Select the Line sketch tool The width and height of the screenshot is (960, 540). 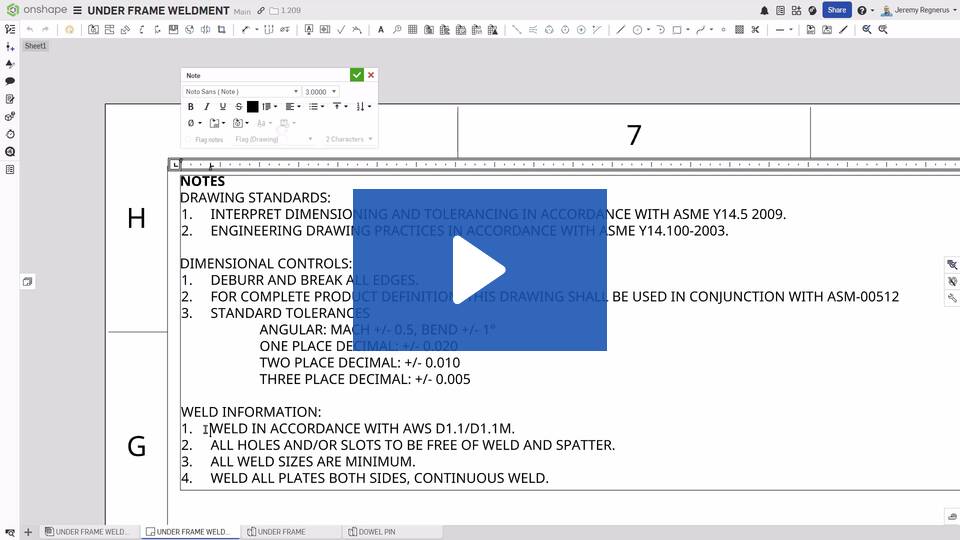621,29
